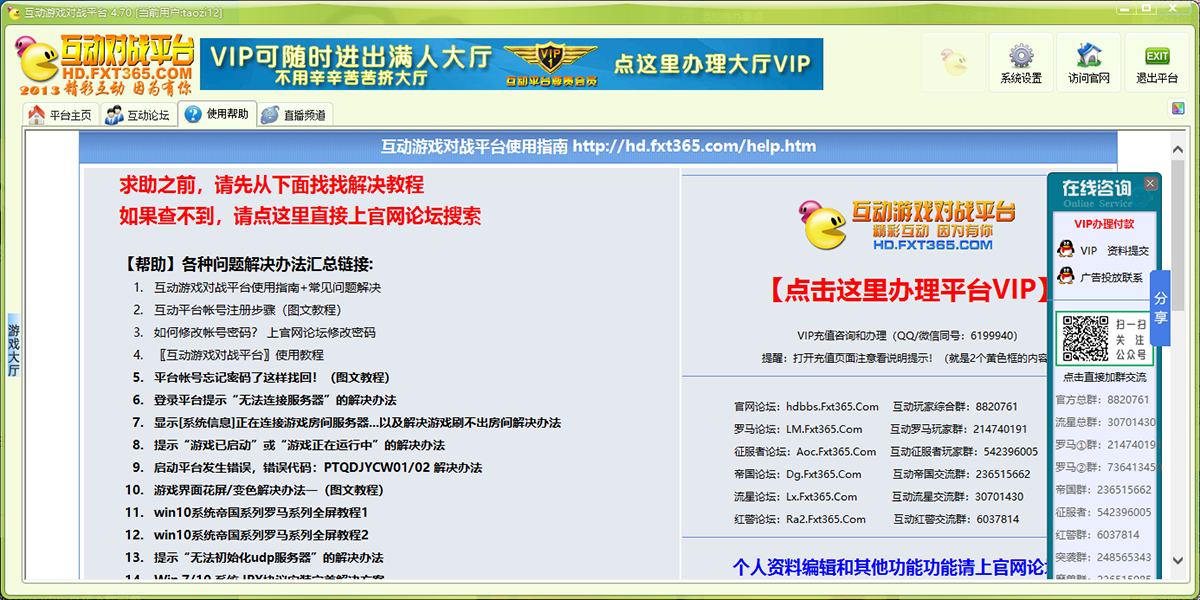Switch to the 平台主页 tab
The width and height of the screenshot is (1200, 600).
[x=62, y=115]
